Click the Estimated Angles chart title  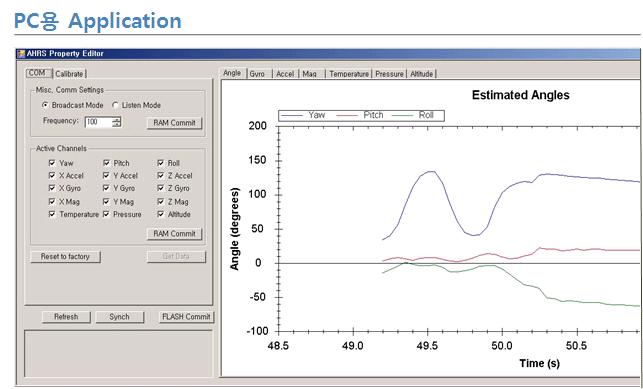tap(520, 95)
